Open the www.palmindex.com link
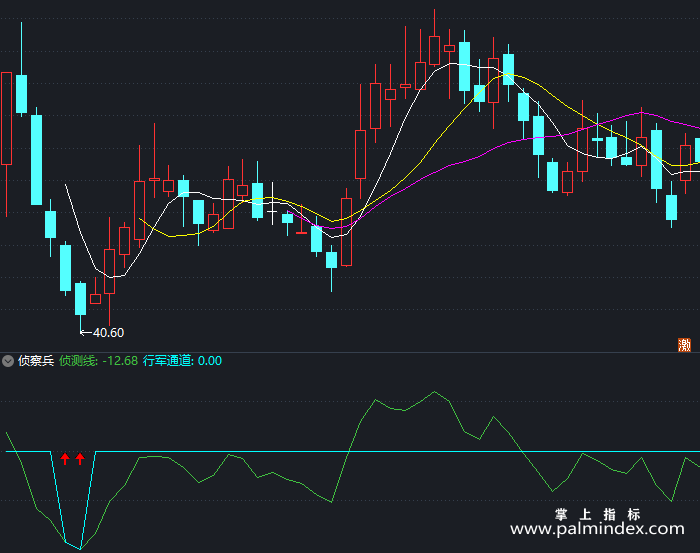The width and height of the screenshot is (700, 553). [597, 529]
